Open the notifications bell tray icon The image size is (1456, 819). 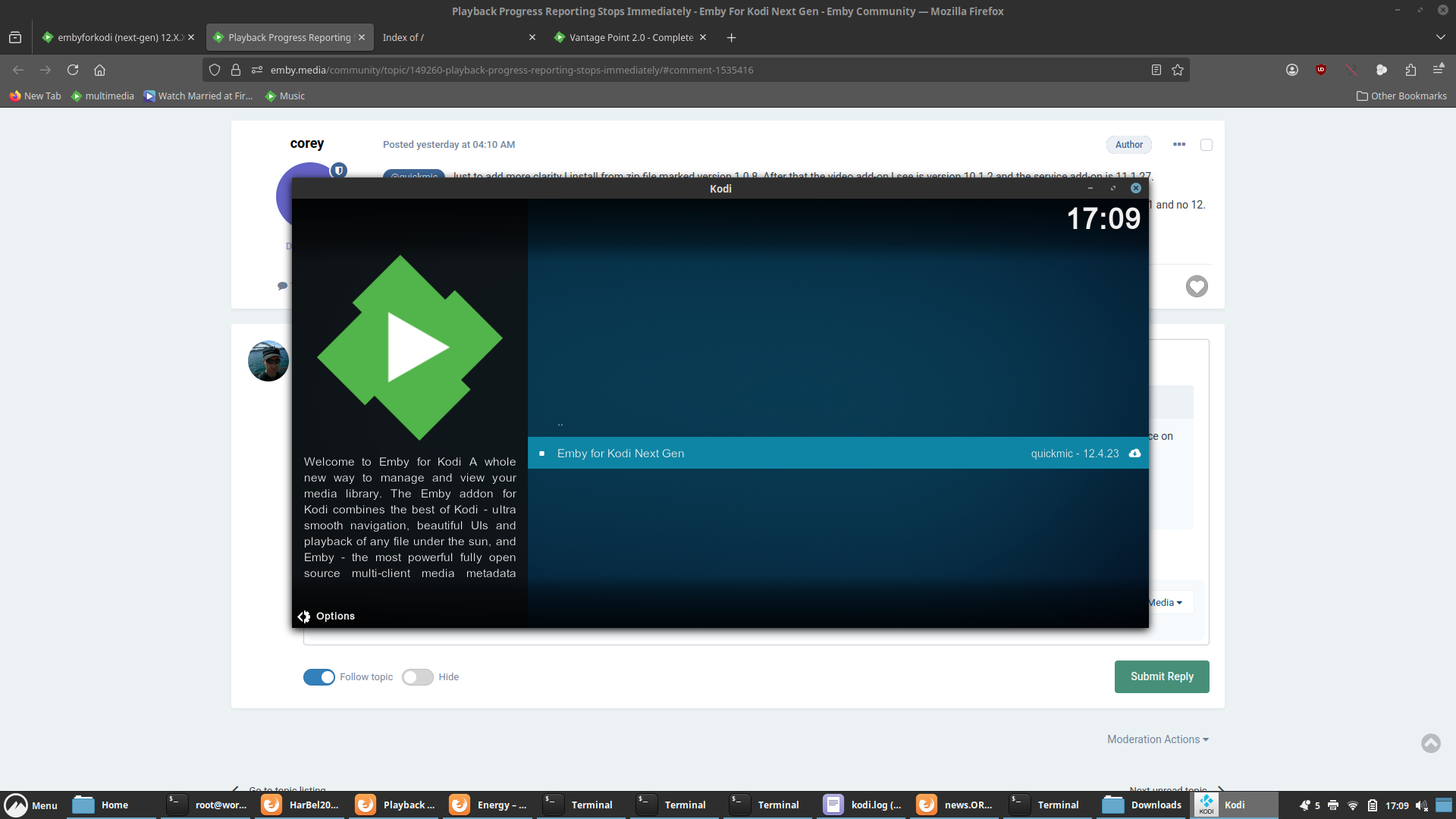[x=1305, y=805]
